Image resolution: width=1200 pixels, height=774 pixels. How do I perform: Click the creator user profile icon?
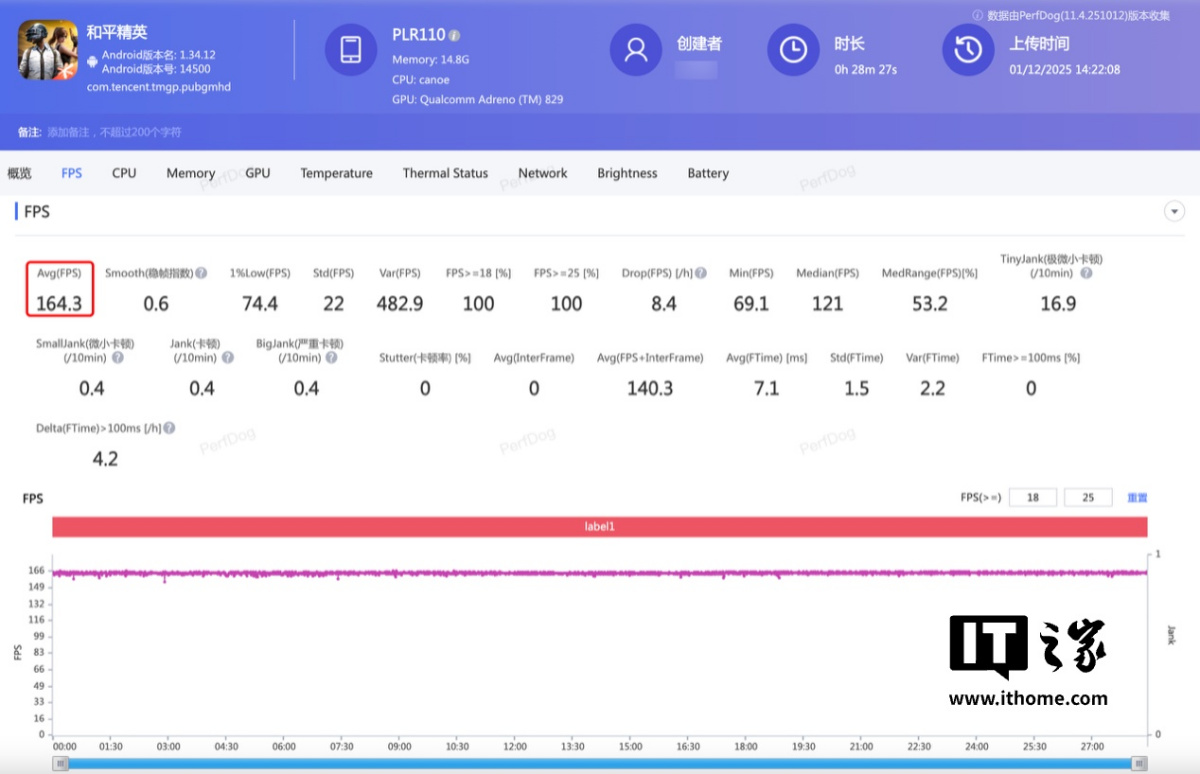[x=636, y=50]
